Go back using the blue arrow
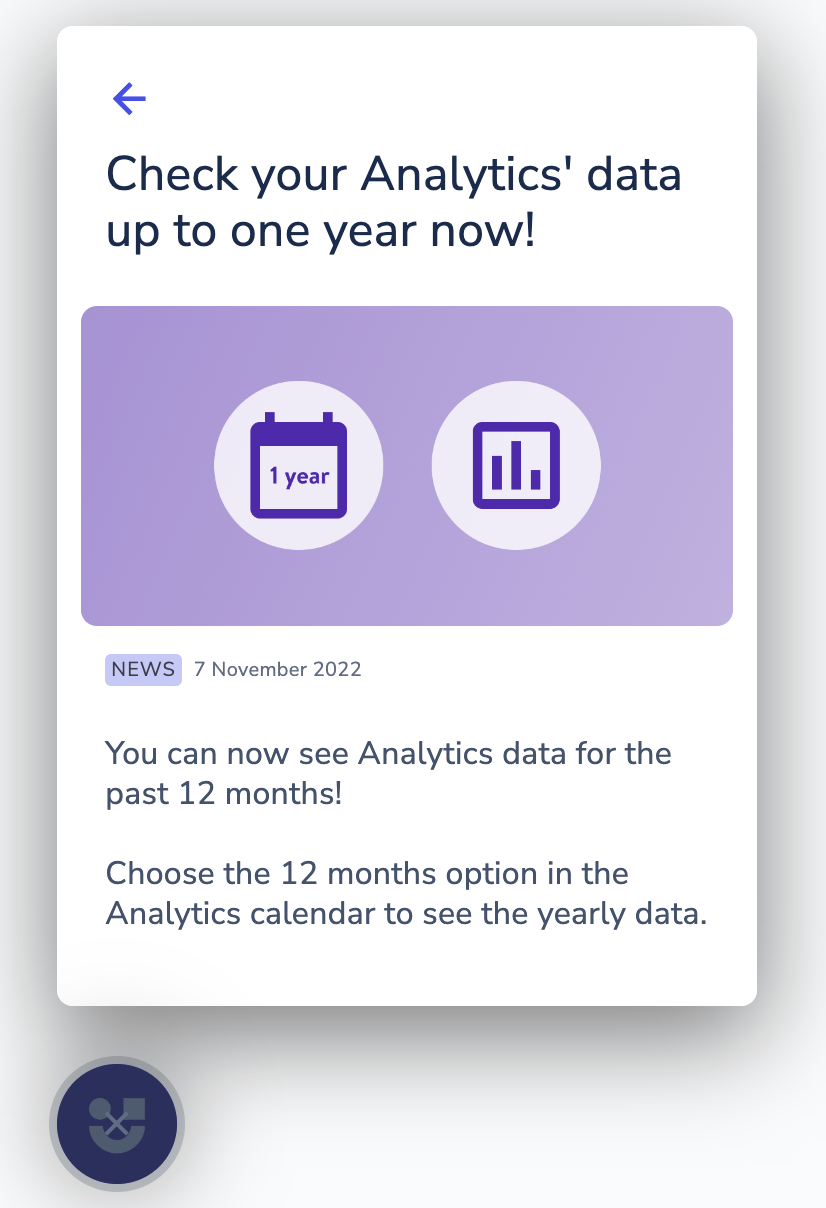Image resolution: width=826 pixels, height=1208 pixels. coord(129,98)
